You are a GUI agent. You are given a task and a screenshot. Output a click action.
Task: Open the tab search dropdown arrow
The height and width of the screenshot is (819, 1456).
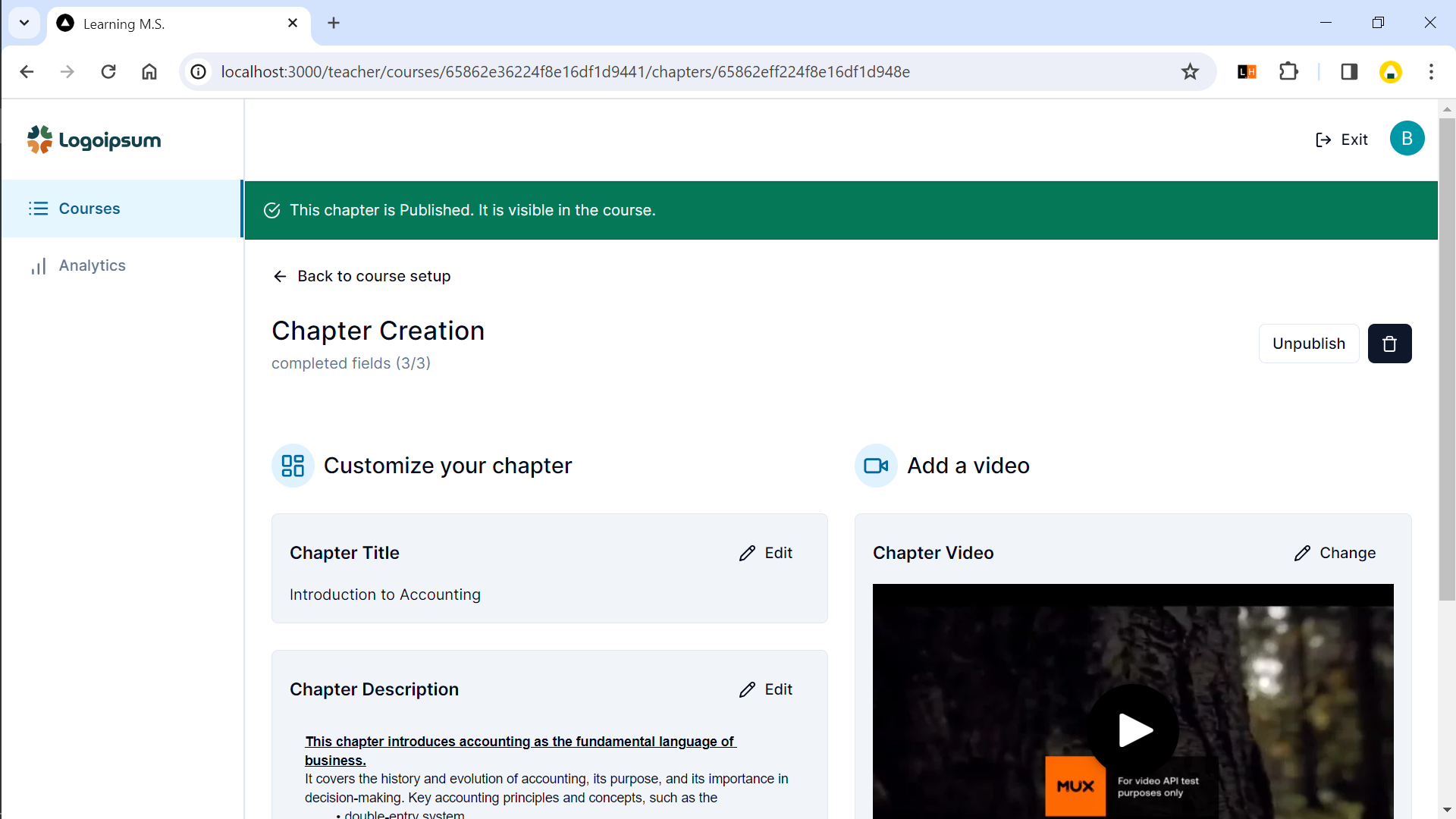pos(24,23)
